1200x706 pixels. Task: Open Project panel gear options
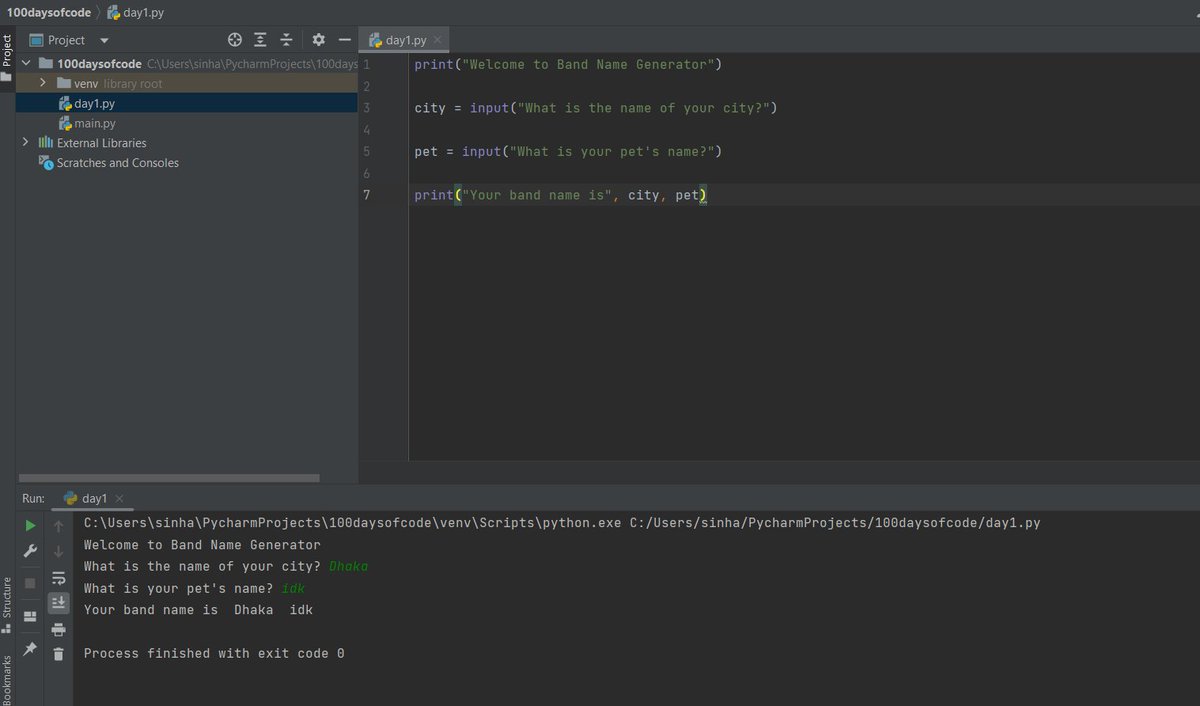coord(319,40)
